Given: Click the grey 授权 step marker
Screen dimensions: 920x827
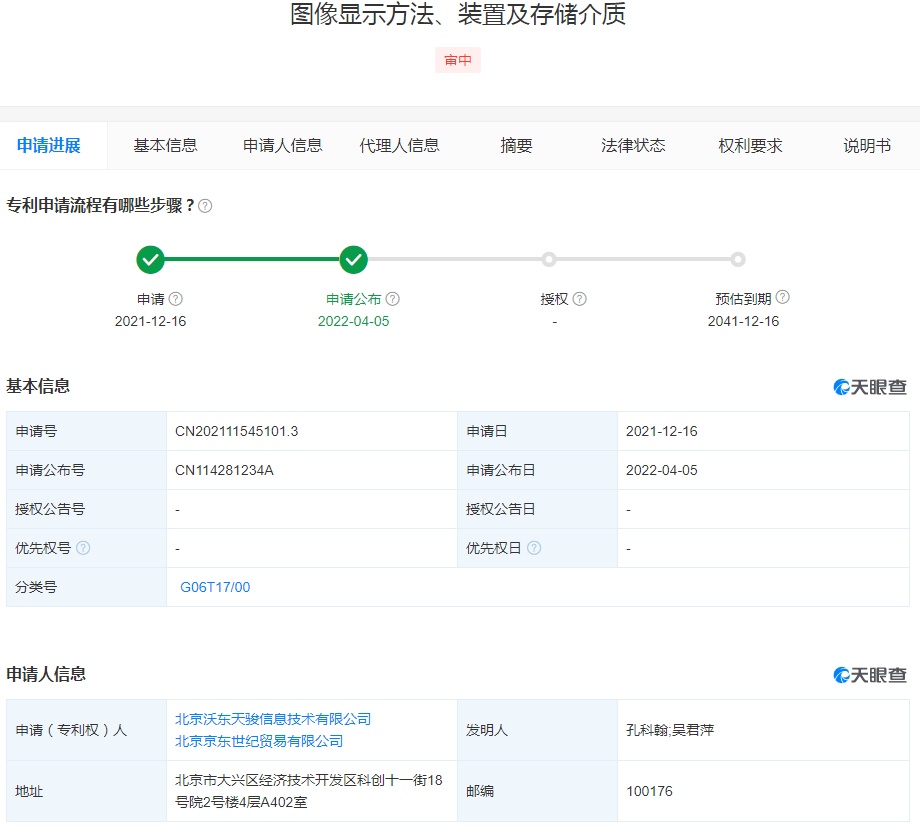Looking at the screenshot, I should 549,259.
